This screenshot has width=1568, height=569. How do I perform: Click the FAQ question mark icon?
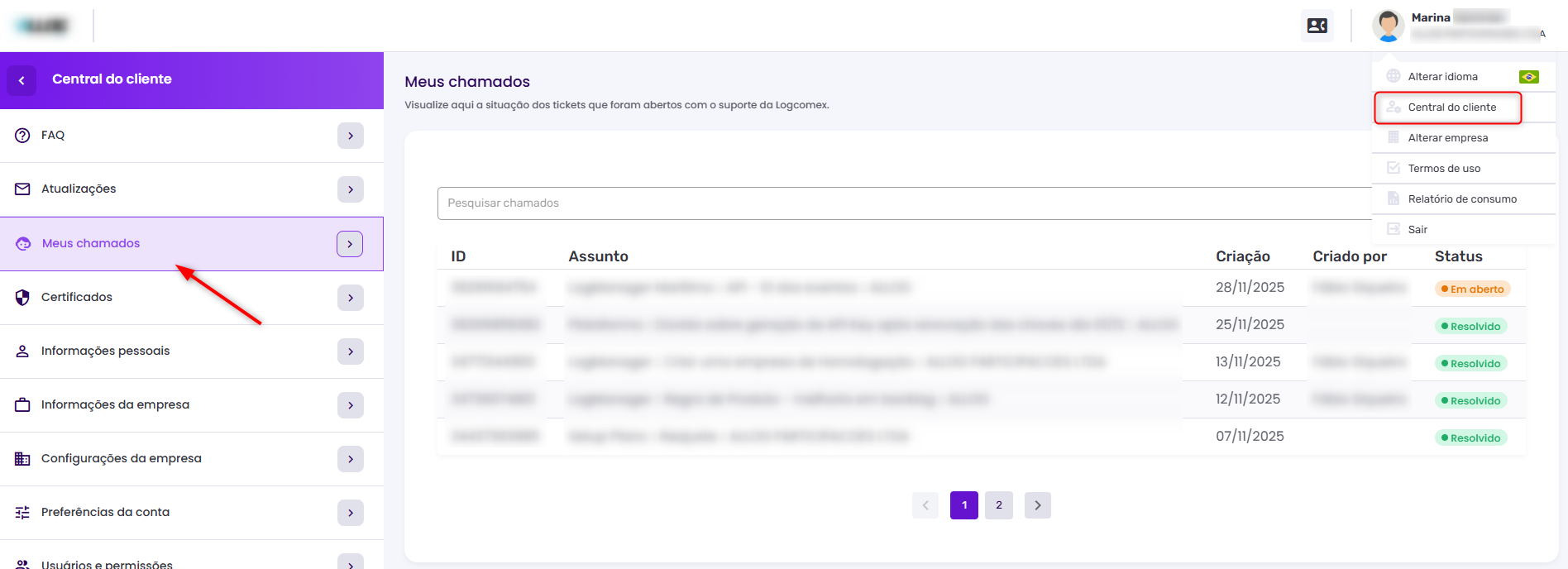click(22, 136)
